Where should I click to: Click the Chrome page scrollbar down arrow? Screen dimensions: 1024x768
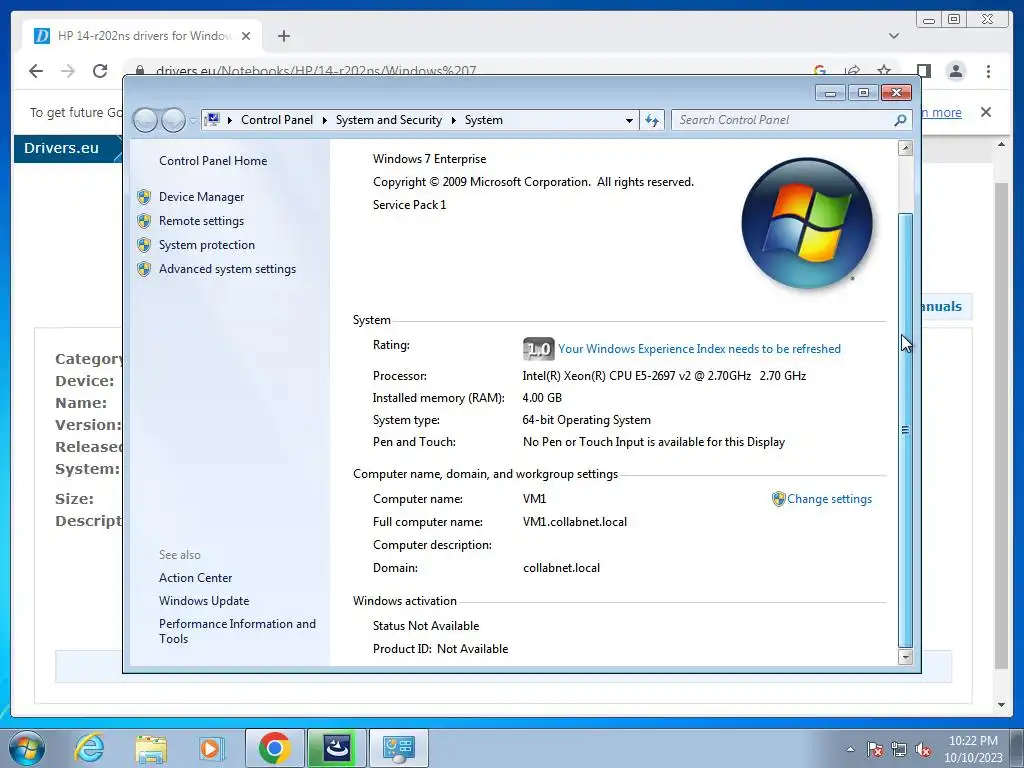1002,705
